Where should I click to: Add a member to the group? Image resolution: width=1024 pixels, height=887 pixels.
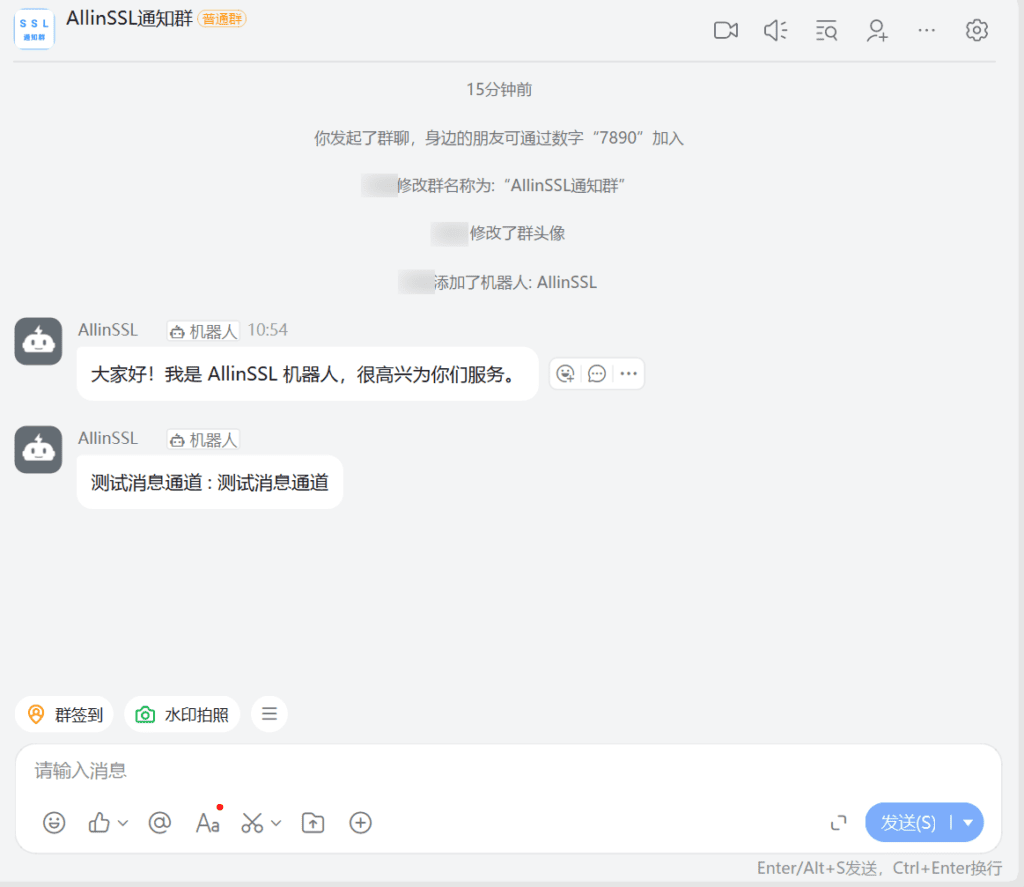877,31
